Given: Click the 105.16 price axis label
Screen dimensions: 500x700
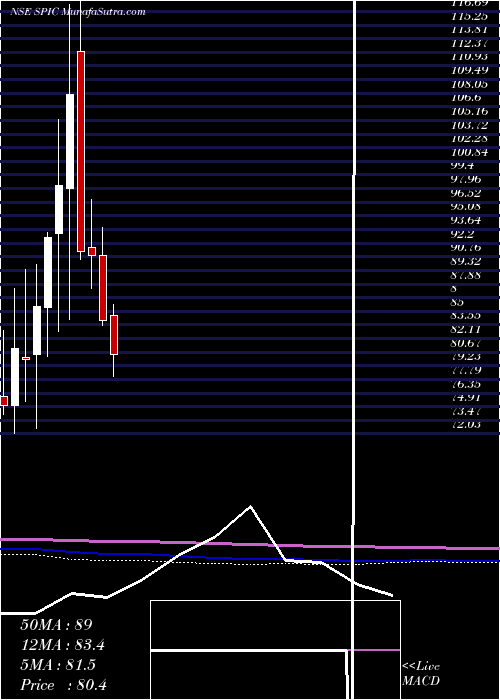Looking at the screenshot, I should click(x=470, y=111).
